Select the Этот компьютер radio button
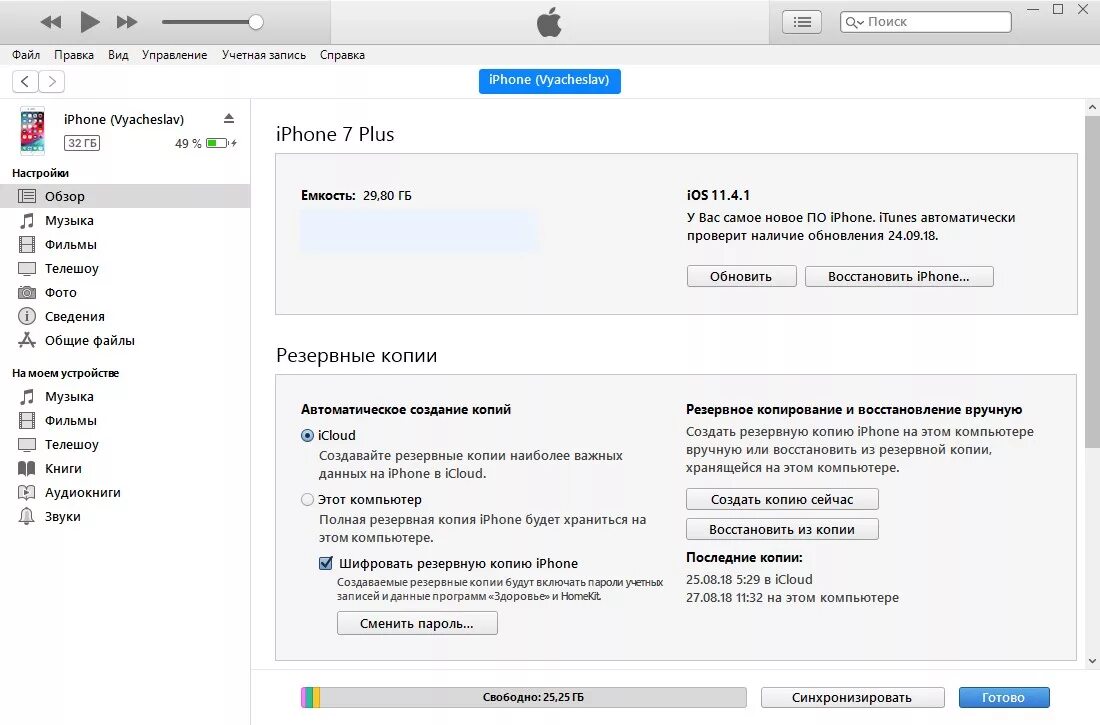This screenshot has width=1100, height=725. (x=307, y=500)
